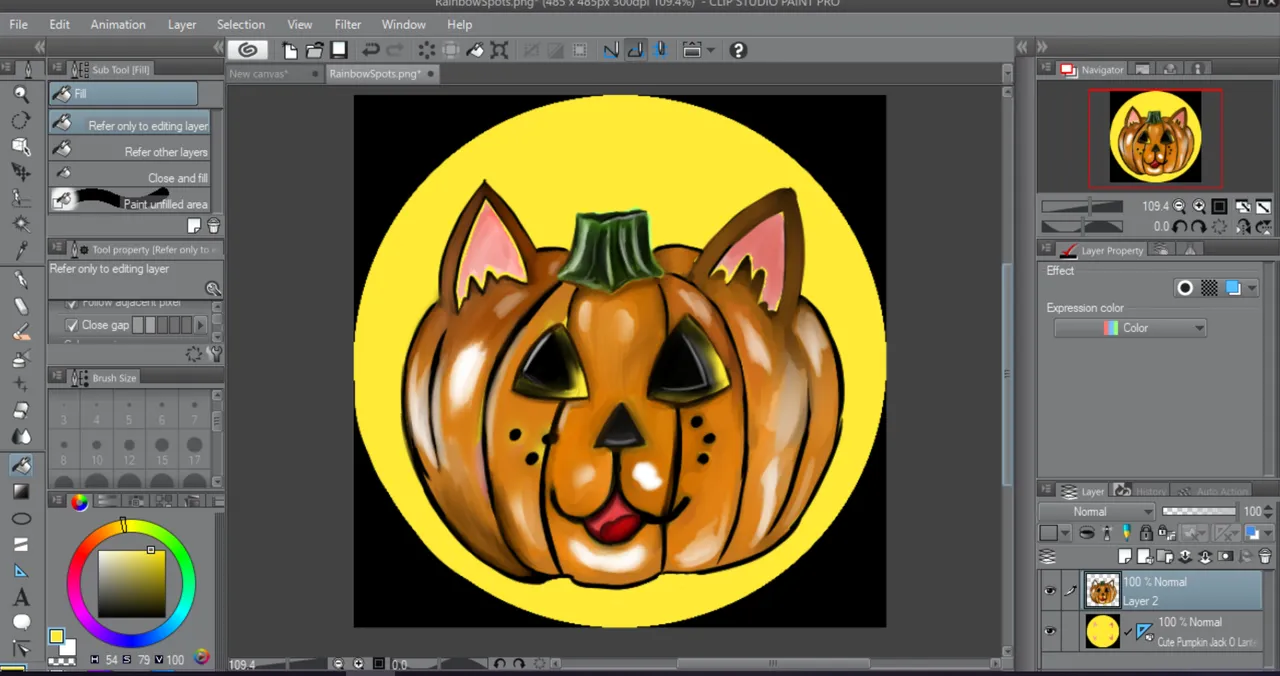Expand the Close gap level arrow
The image size is (1280, 676).
pyautogui.click(x=200, y=325)
